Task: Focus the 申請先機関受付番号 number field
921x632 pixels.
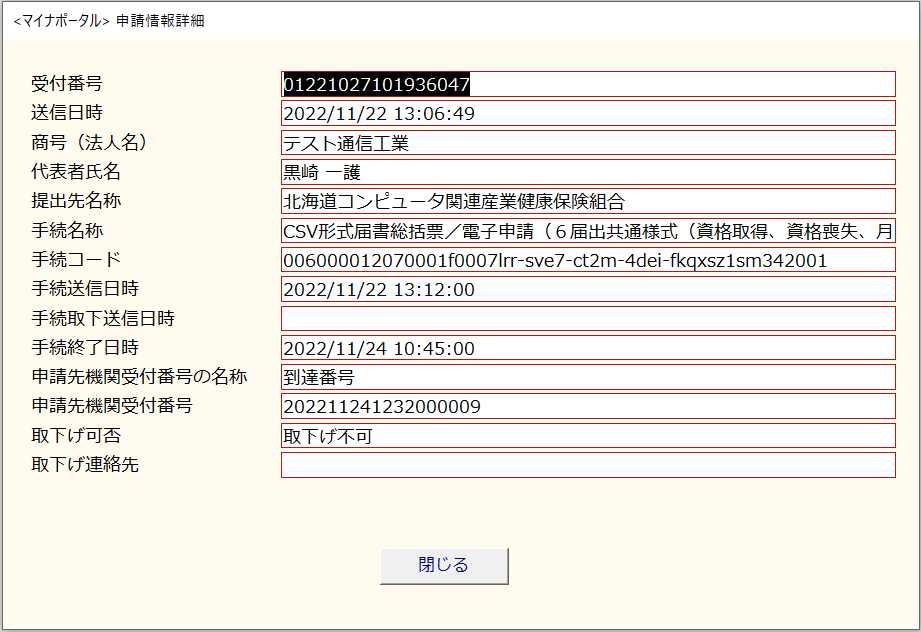Action: [x=587, y=406]
